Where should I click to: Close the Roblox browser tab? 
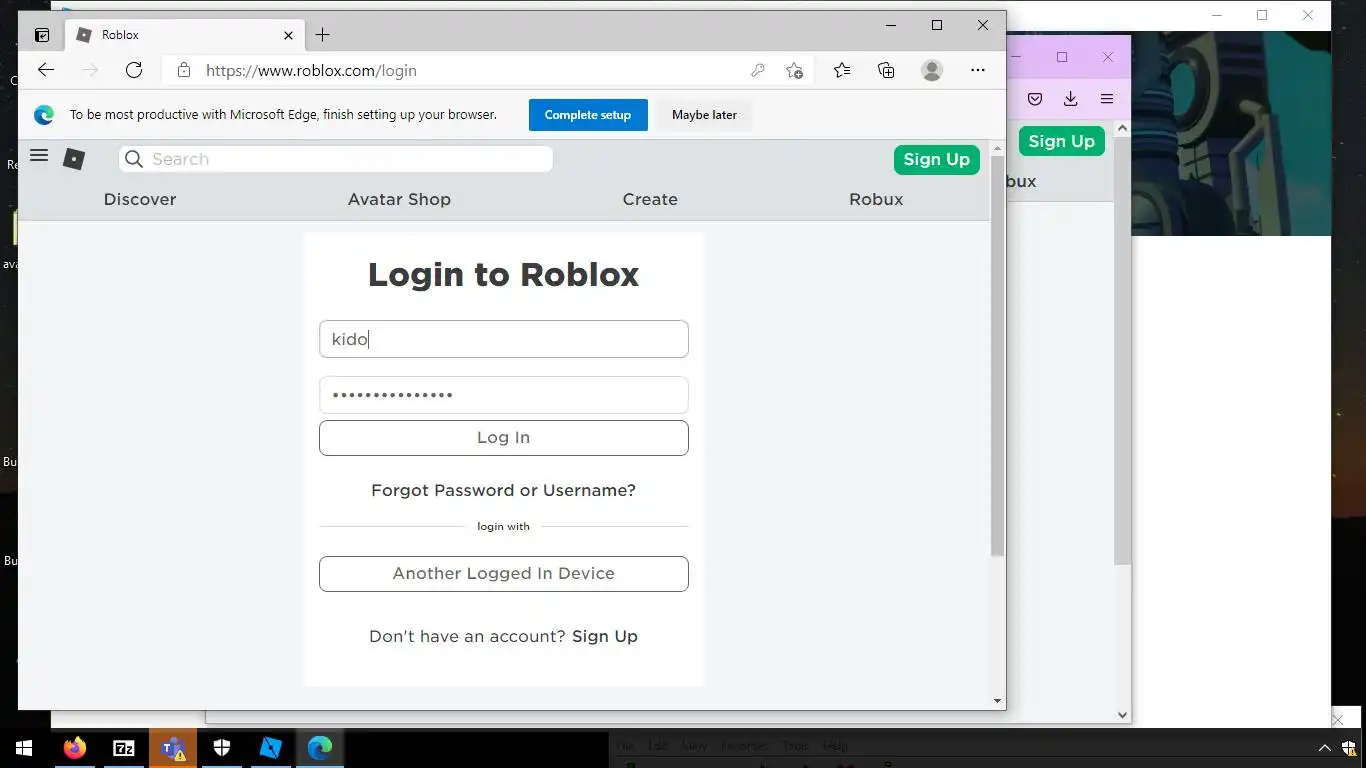[288, 35]
